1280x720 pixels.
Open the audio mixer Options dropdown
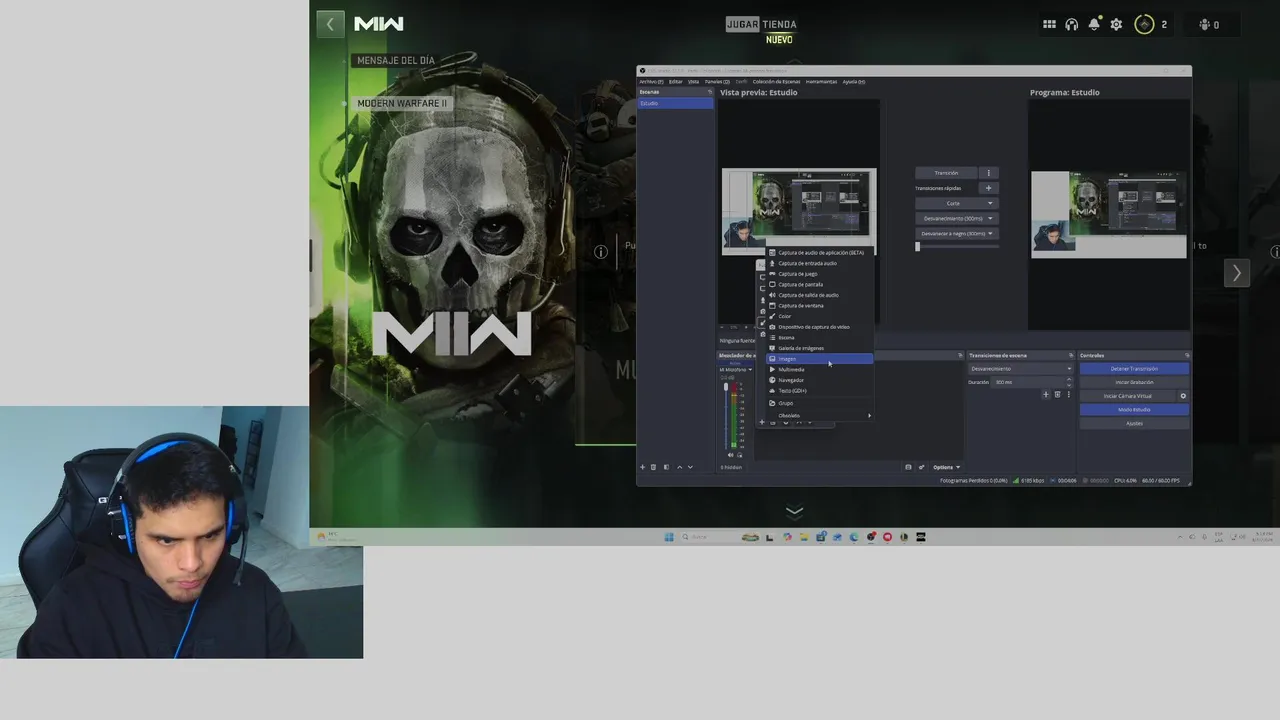pyautogui.click(x=946, y=467)
